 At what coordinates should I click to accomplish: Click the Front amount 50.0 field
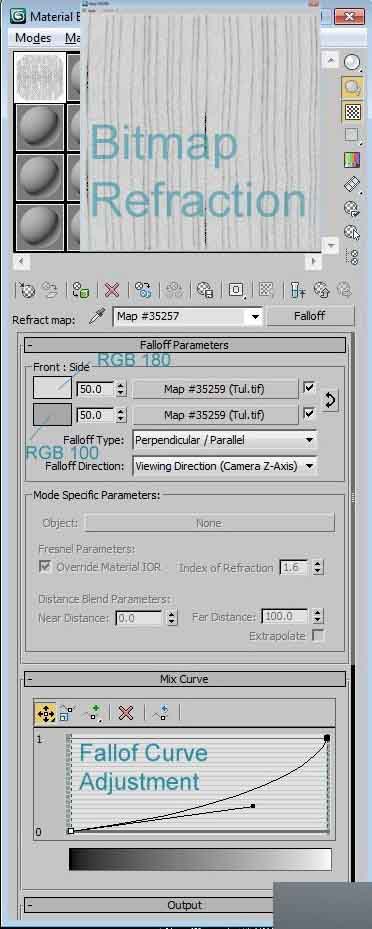(x=96, y=389)
